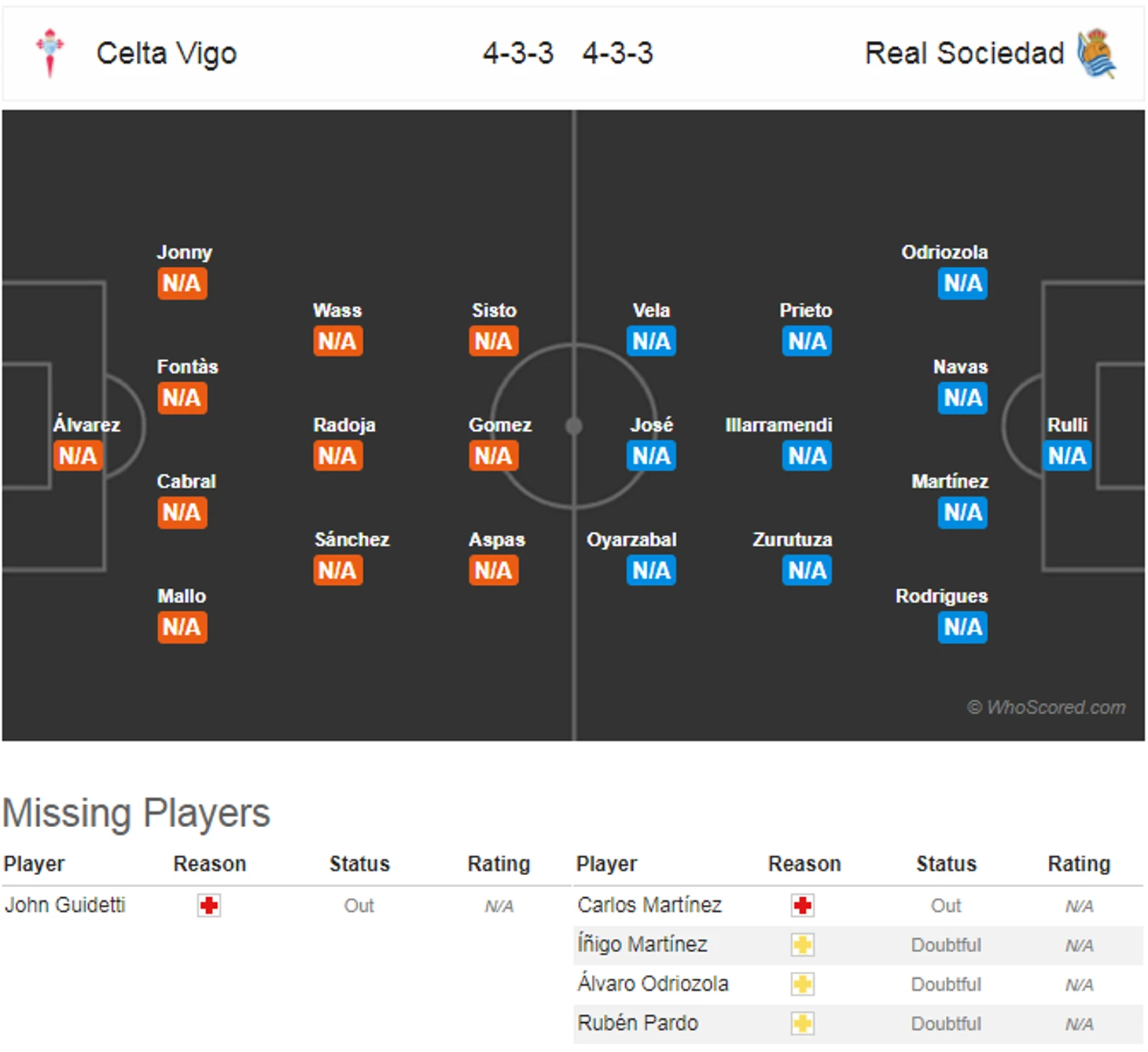The width and height of the screenshot is (1148, 1052).
Task: Click John Guidetti's red injury cross icon
Action: [209, 906]
